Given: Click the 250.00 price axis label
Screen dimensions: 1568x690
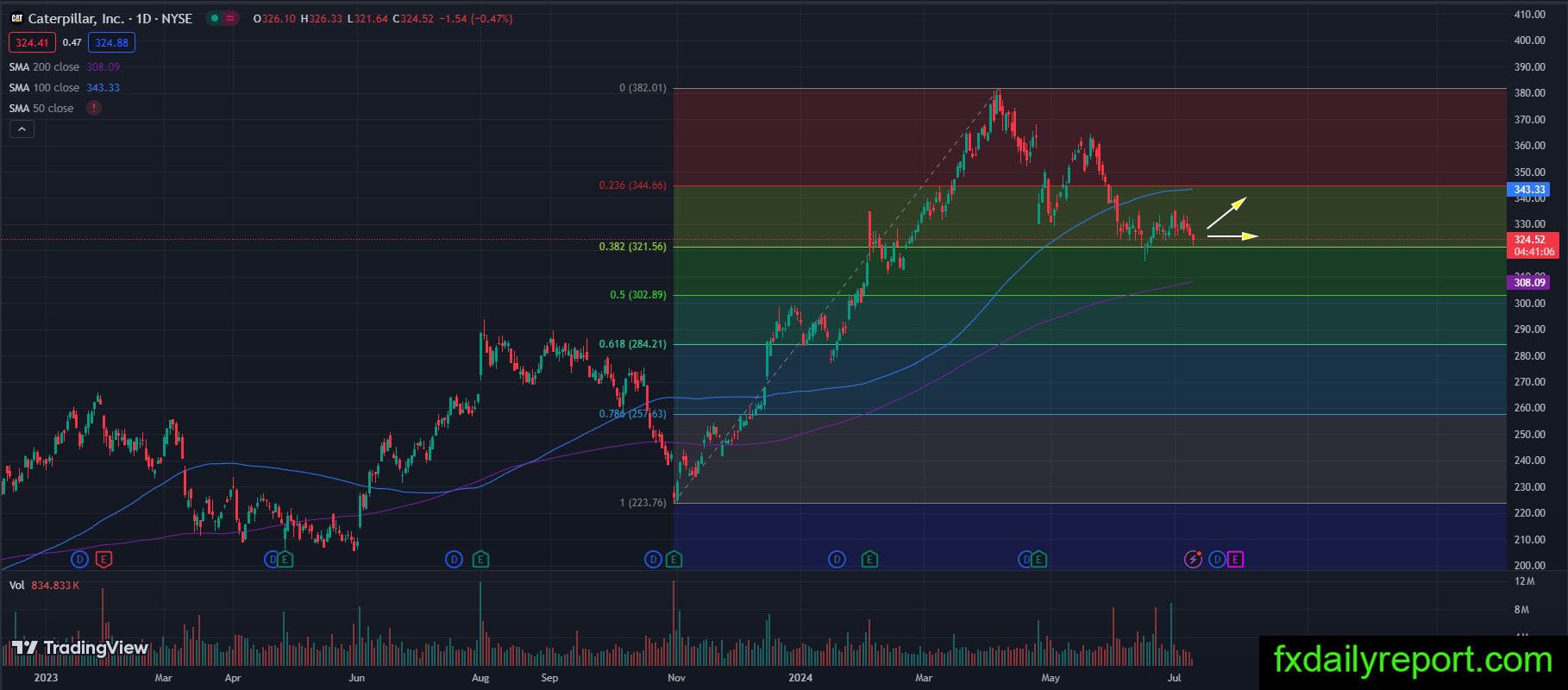Looking at the screenshot, I should [1529, 435].
